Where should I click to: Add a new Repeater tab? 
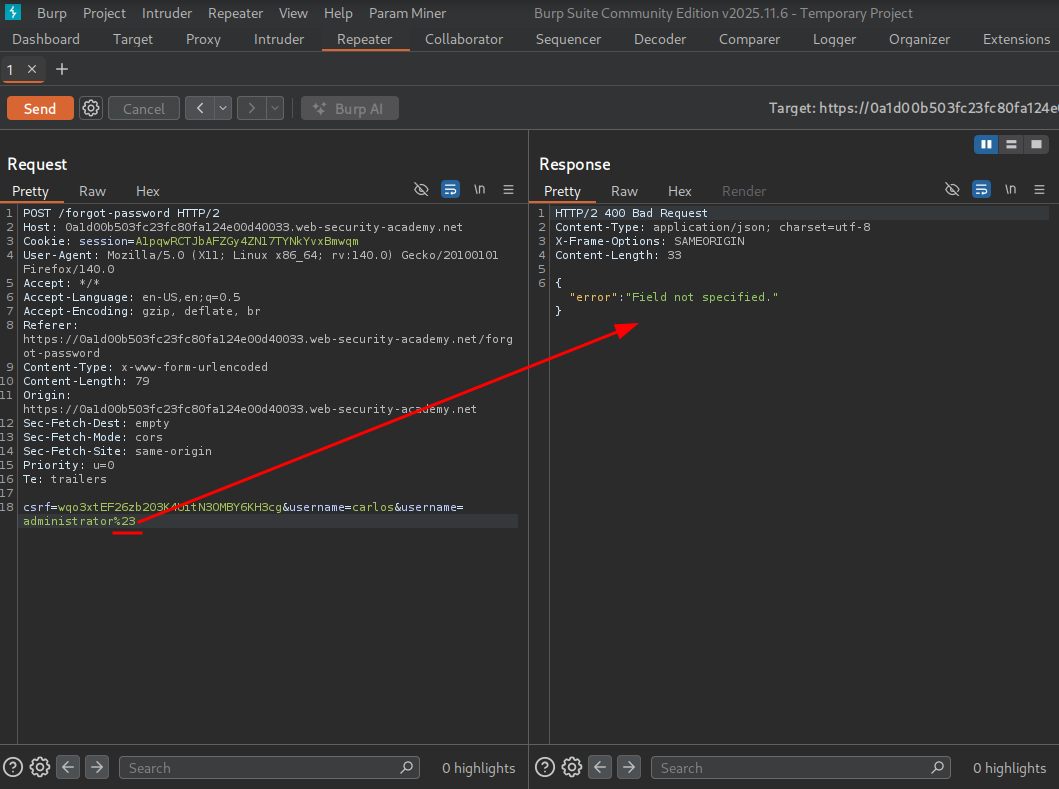[x=61, y=69]
